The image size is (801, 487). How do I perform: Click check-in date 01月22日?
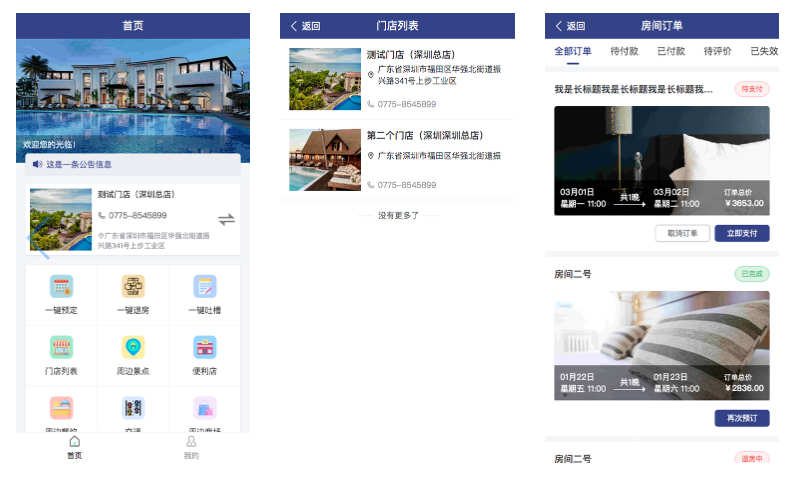tap(577, 377)
